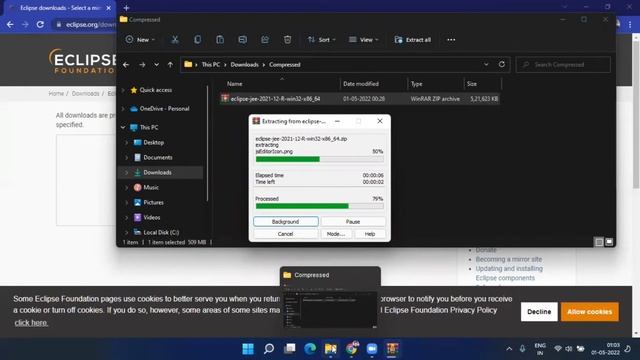Click the Share icon in Explorer toolbar
The width and height of the screenshot is (640, 360).
(x=265, y=40)
